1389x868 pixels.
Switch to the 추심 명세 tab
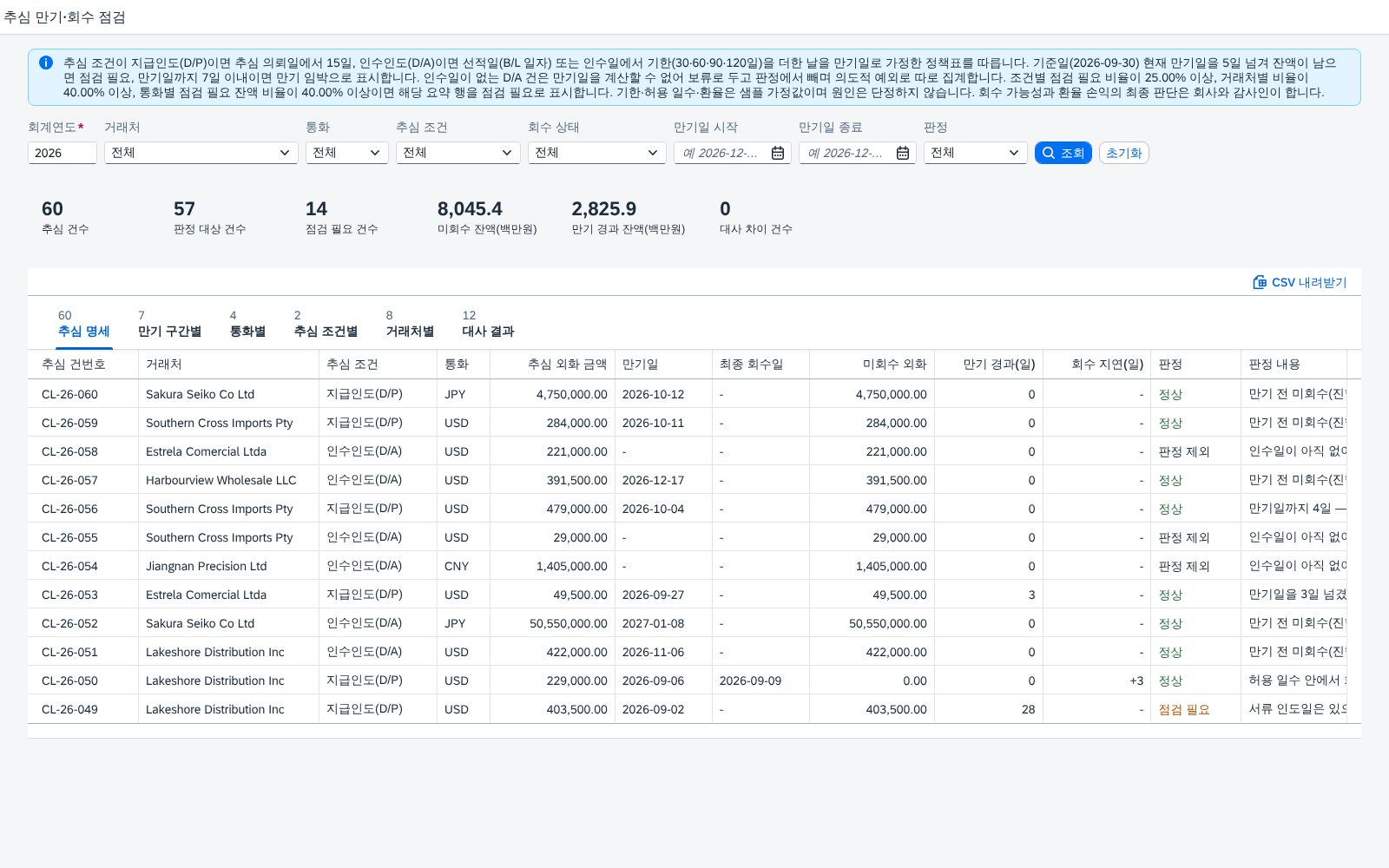(84, 324)
